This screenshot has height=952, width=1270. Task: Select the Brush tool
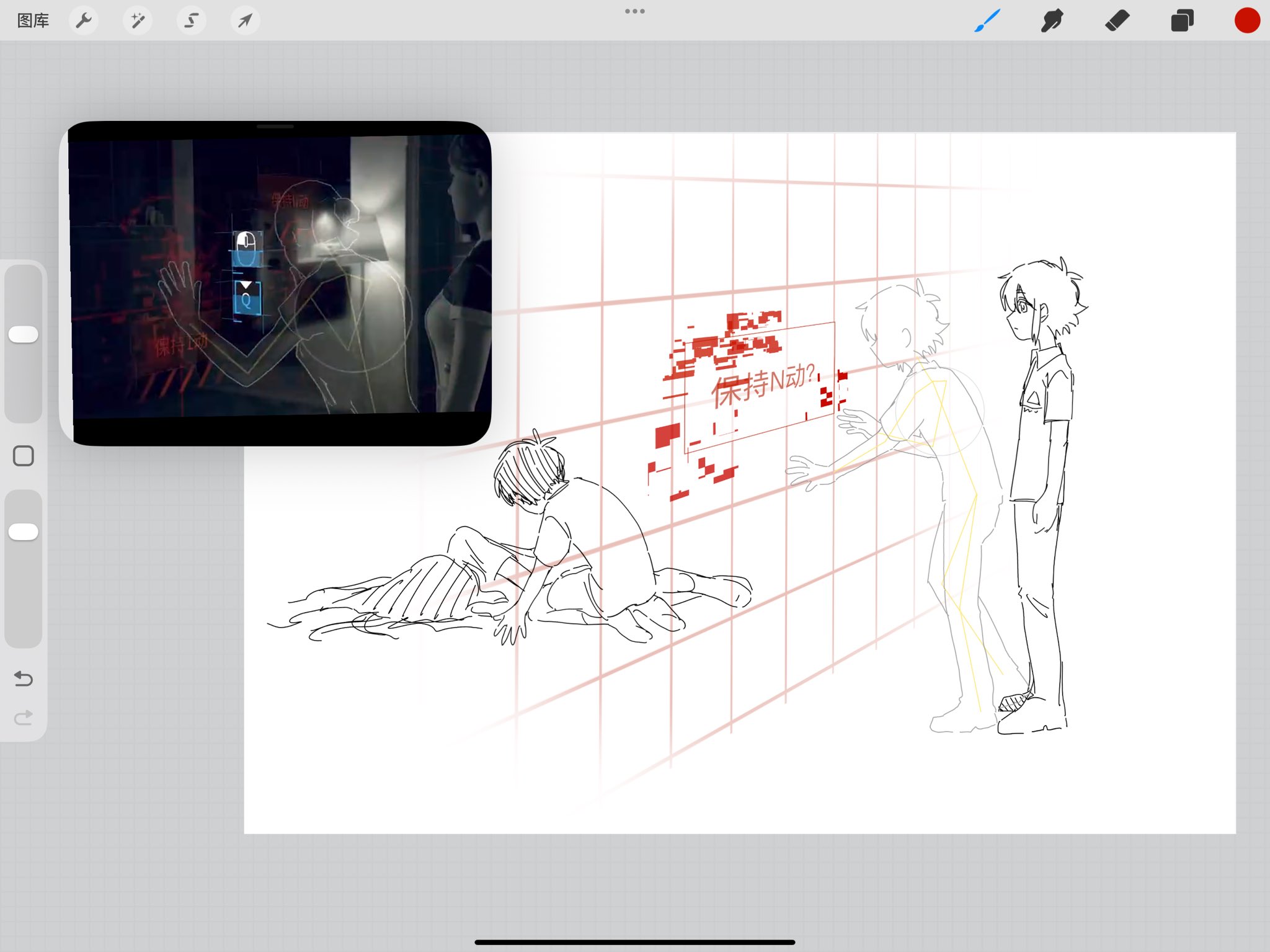(987, 20)
